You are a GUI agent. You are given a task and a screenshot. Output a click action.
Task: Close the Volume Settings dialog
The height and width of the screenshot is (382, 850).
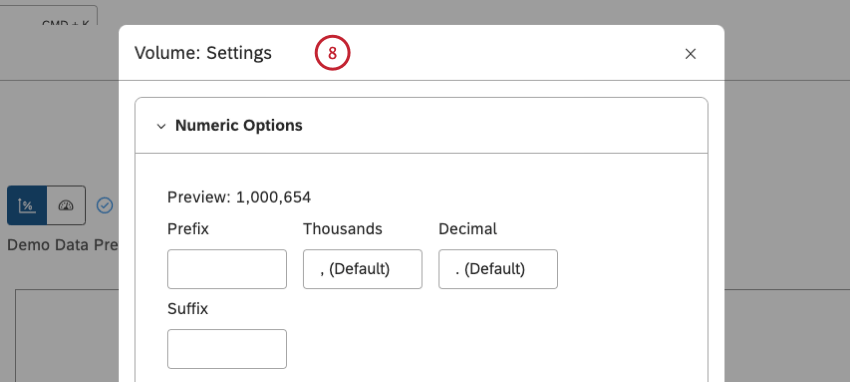pos(690,54)
